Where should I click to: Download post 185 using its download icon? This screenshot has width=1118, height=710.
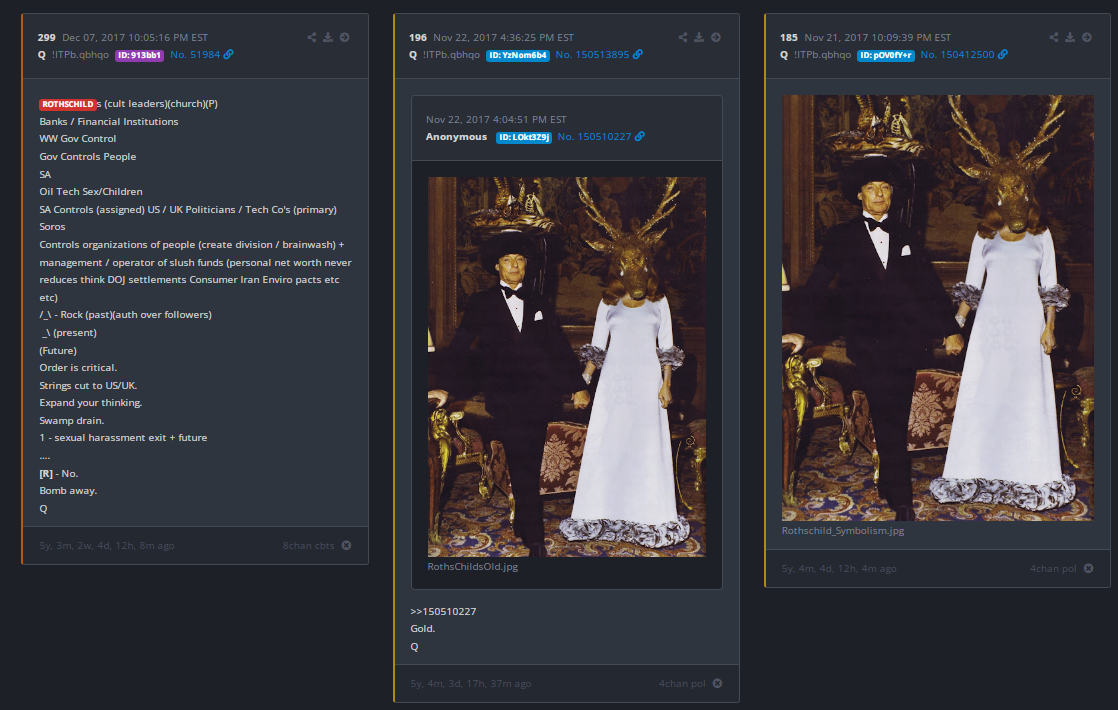[x=1070, y=37]
